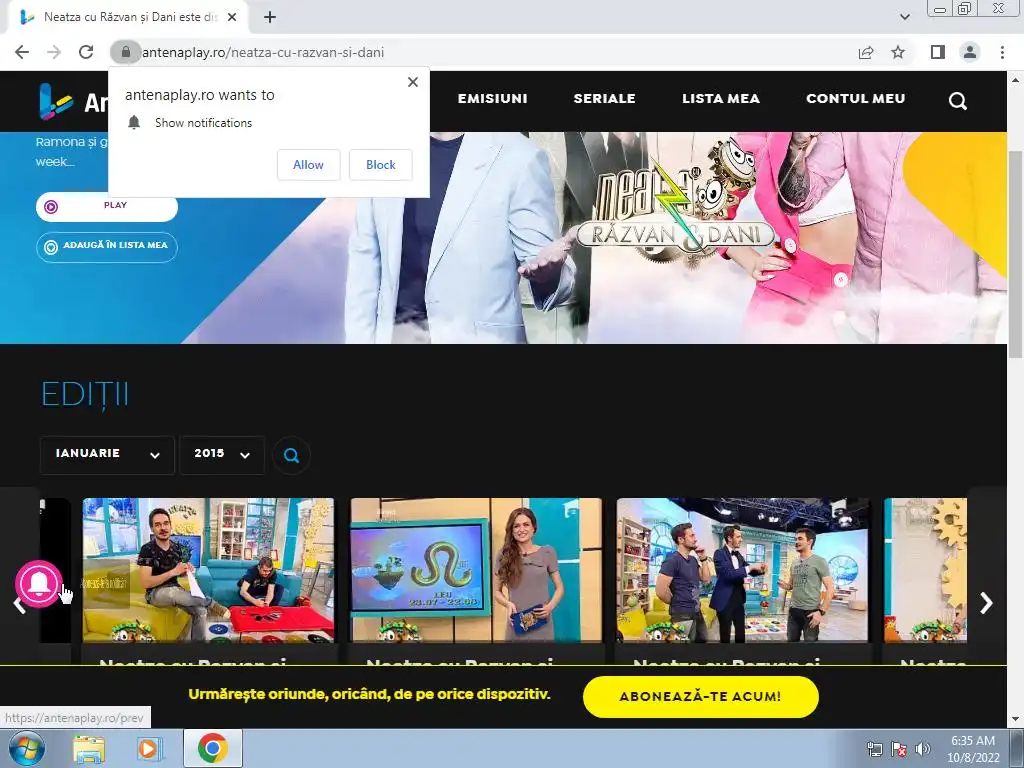The height and width of the screenshot is (768, 1024).
Task: Click ABONEAZĂ-TE ACUM! button
Action: tap(700, 696)
